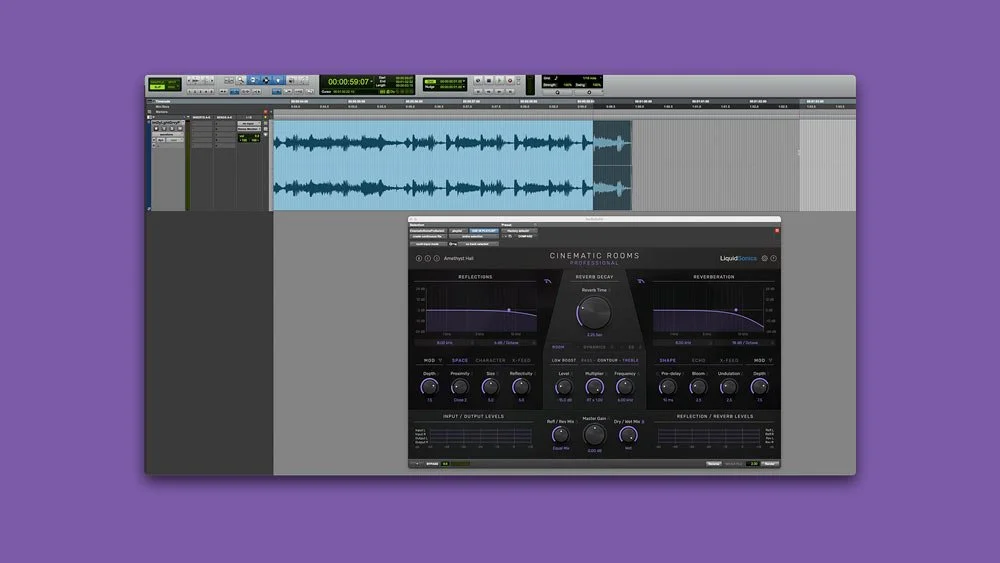The image size is (1000, 563).
Task: Click the Reflections Depth knob
Action: [429, 386]
